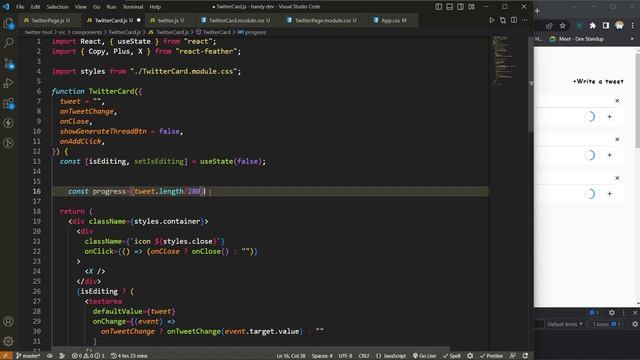Click the Open Changes compare icon

tap(503, 20)
